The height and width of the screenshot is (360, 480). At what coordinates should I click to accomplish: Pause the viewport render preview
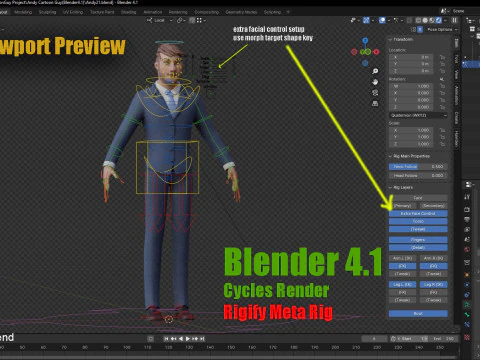tap(454, 20)
